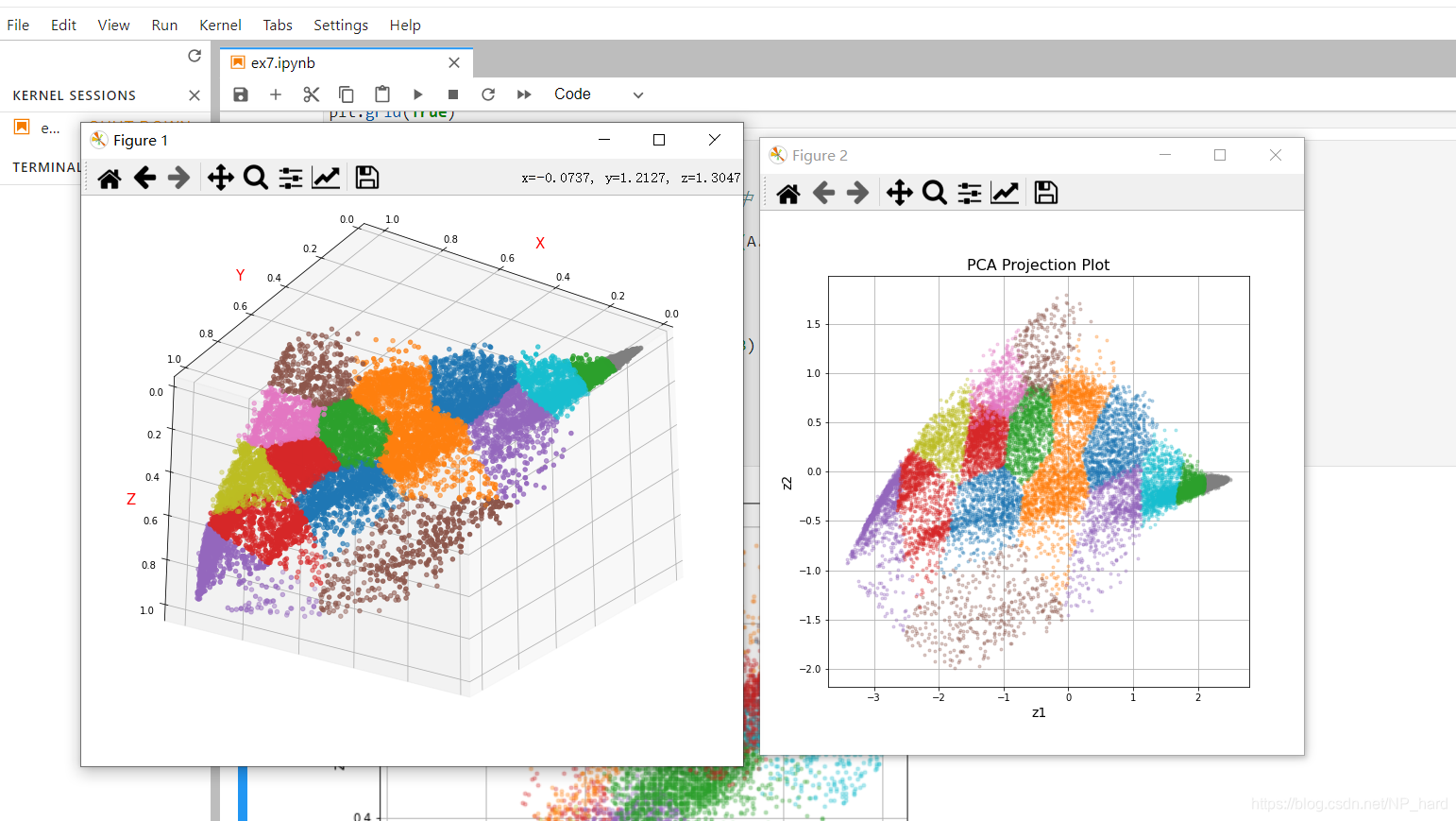Cut the selected cell

[312, 94]
